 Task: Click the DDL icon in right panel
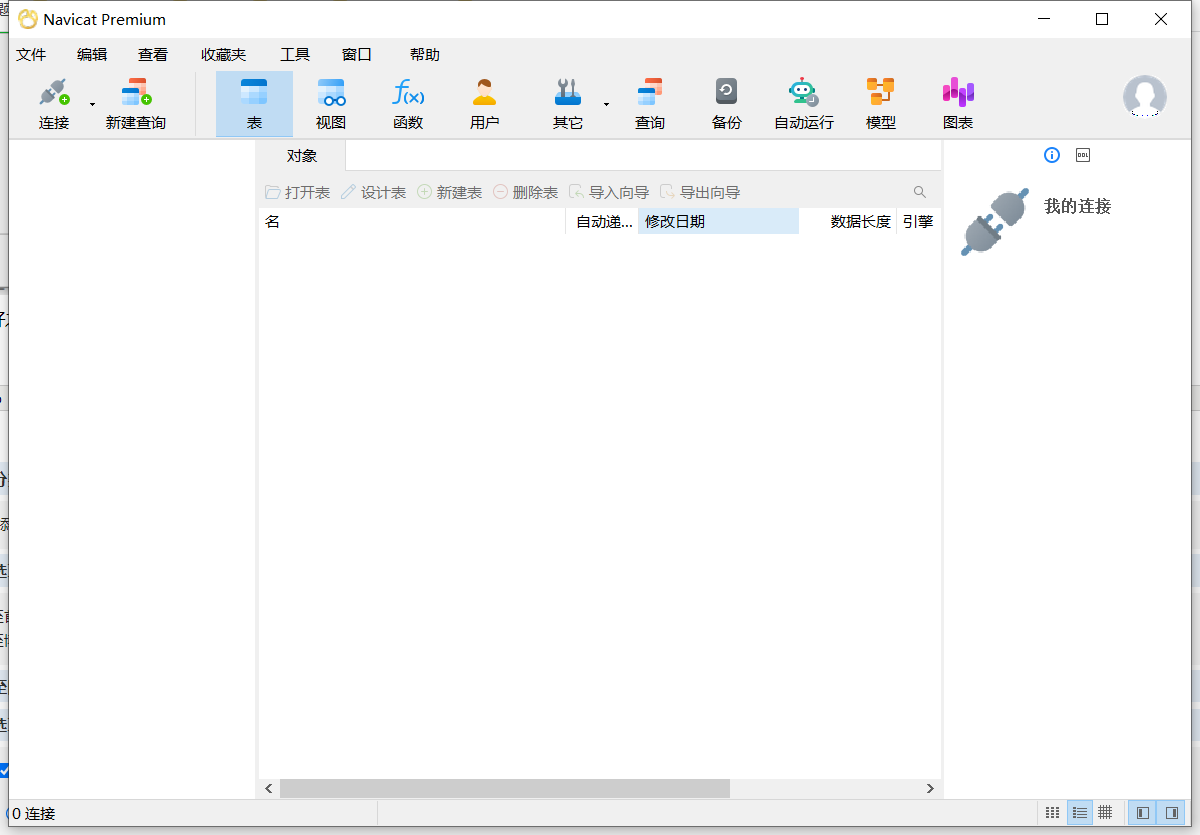tap(1083, 155)
